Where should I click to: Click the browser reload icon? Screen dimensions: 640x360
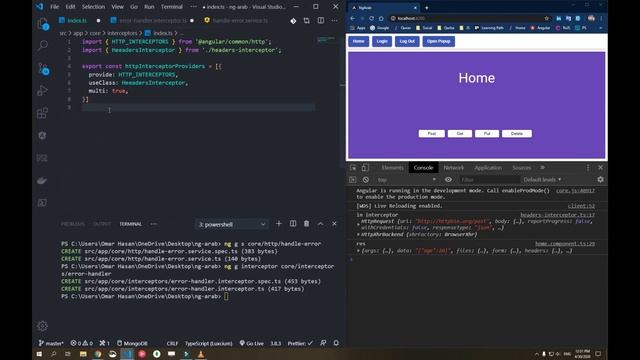(371, 18)
